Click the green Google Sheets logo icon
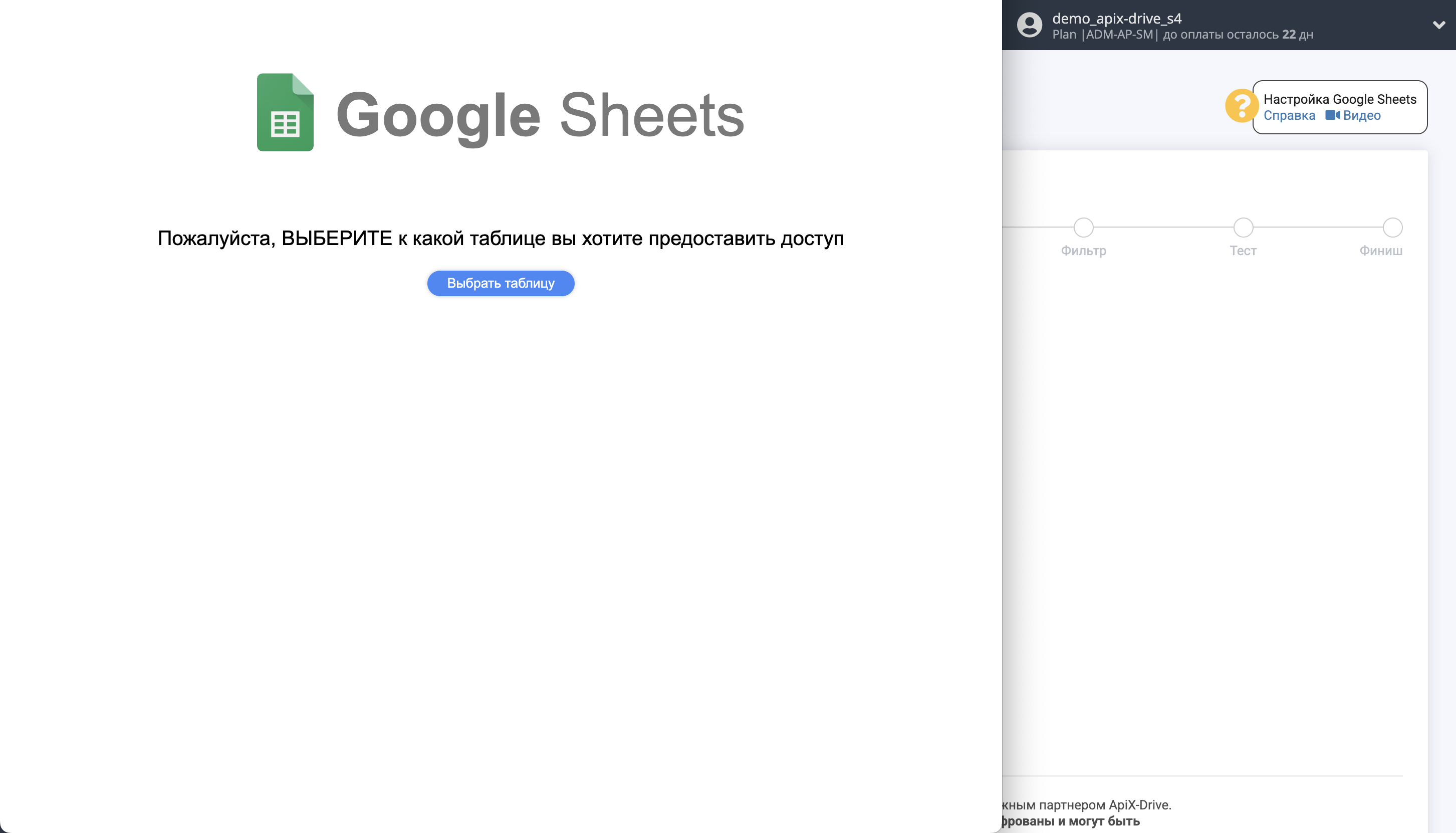The height and width of the screenshot is (833, 1456). 285,112
